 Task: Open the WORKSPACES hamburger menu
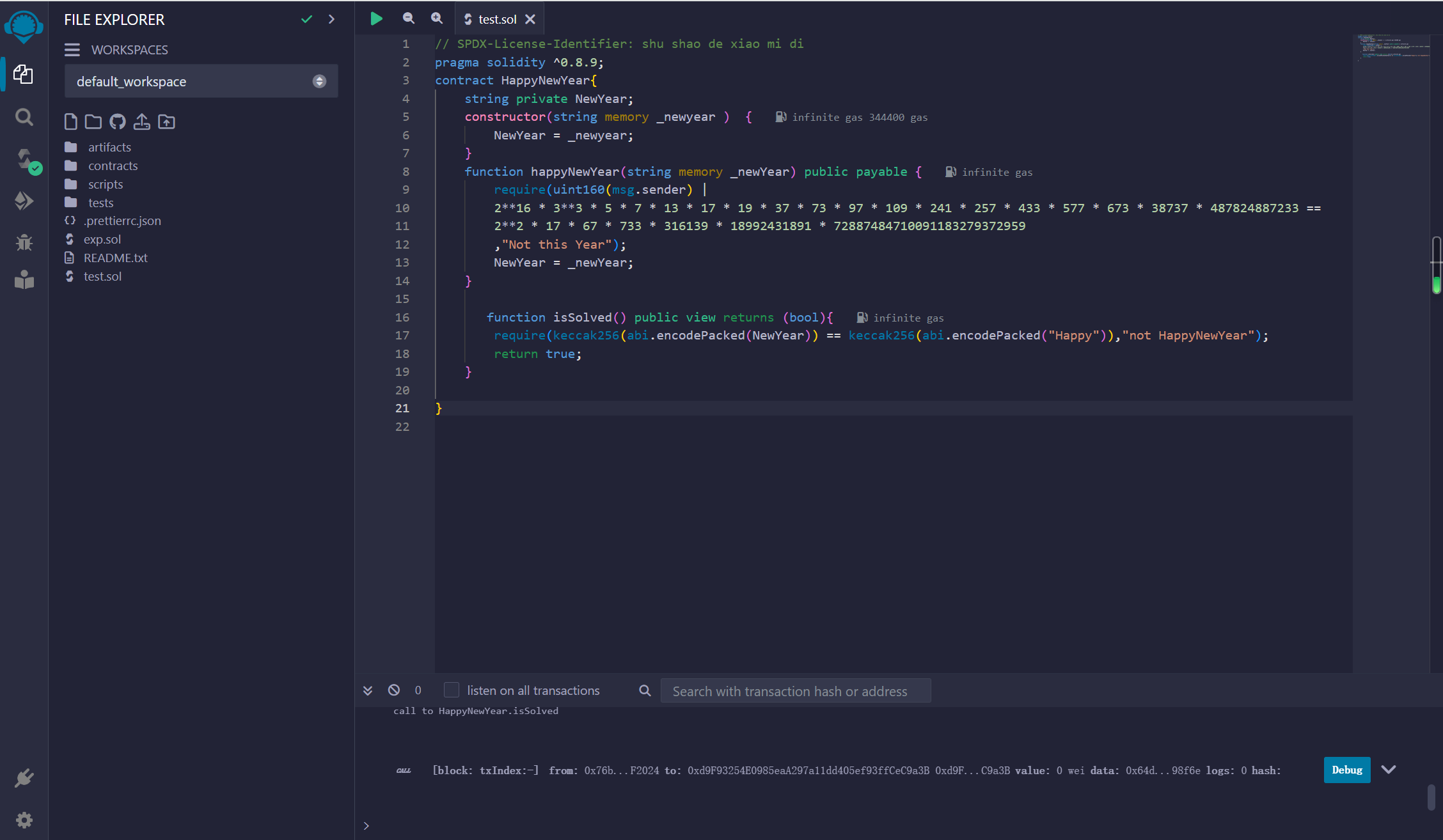point(72,50)
